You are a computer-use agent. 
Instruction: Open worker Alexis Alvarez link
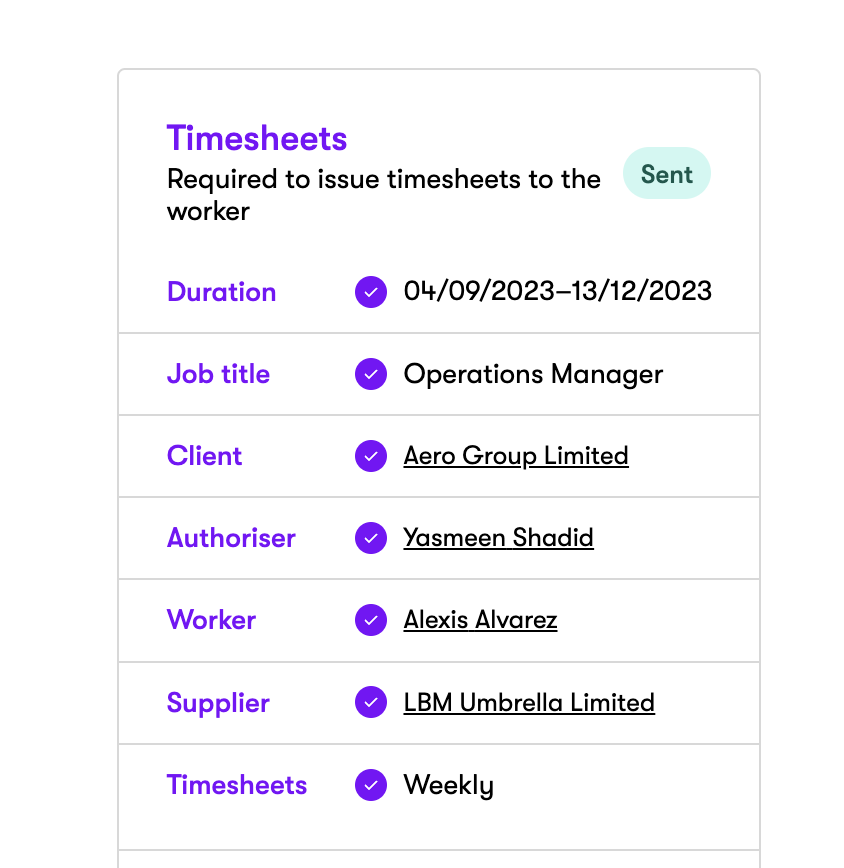pos(480,620)
